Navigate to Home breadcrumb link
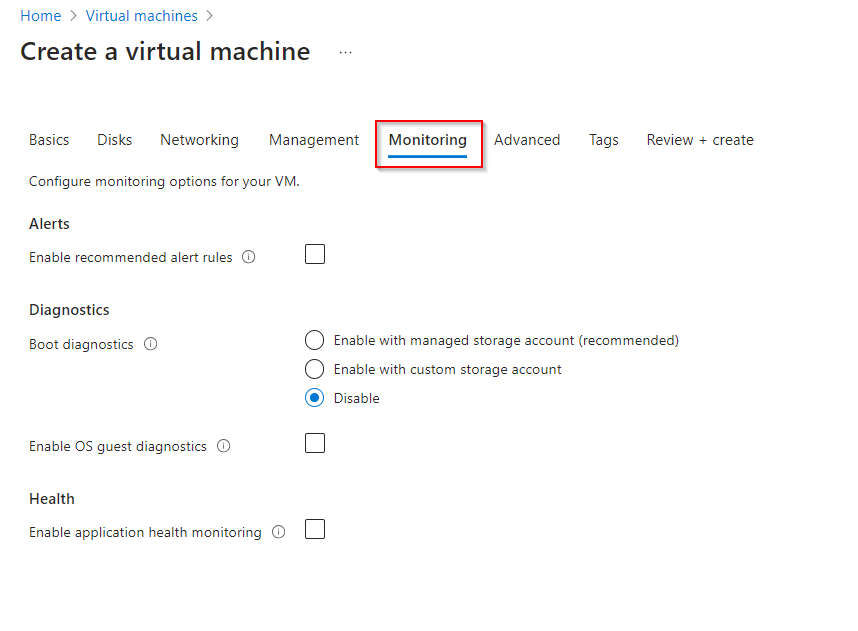The width and height of the screenshot is (858, 631). pos(40,16)
